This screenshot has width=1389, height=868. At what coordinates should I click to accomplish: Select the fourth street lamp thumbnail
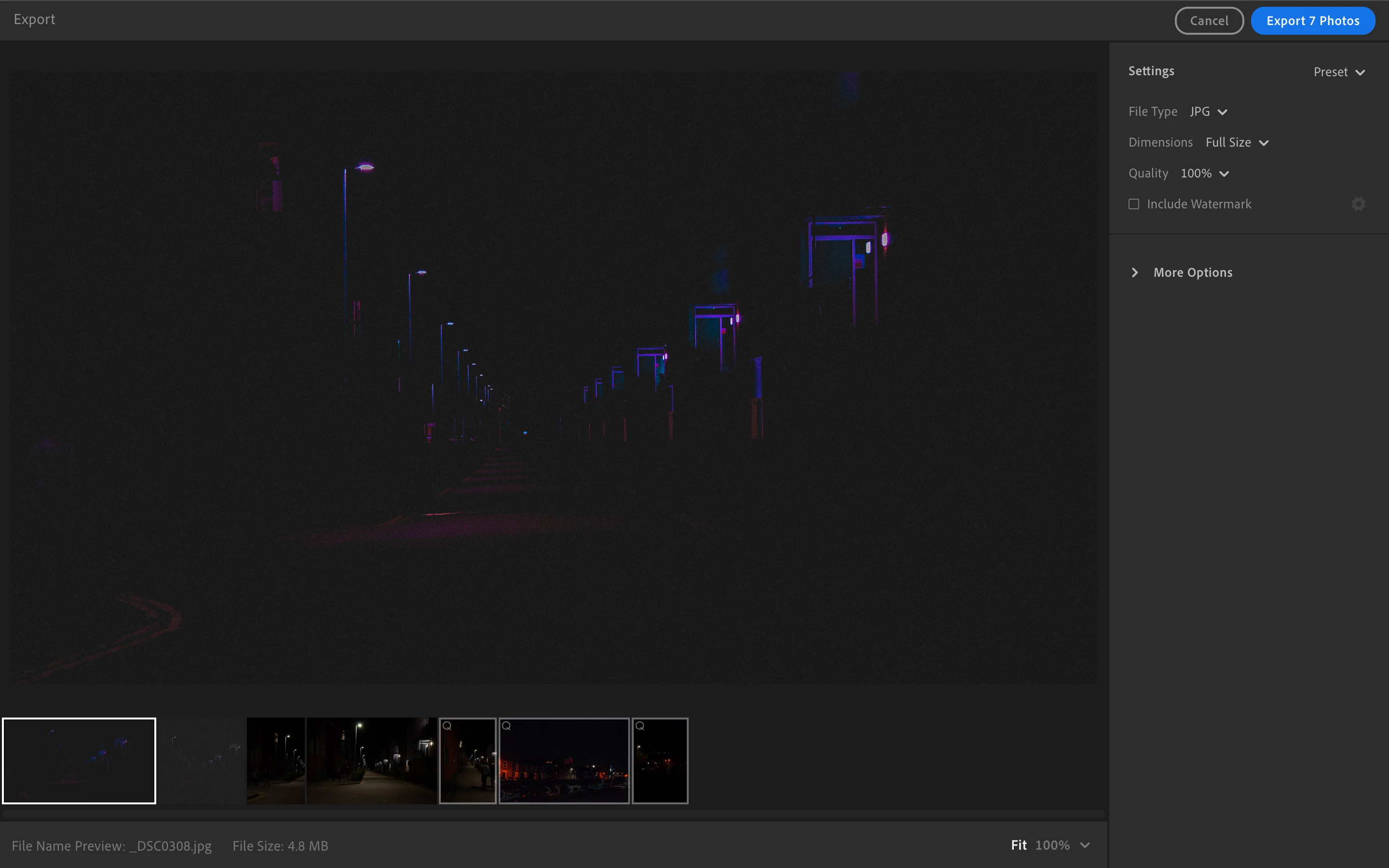tap(371, 760)
